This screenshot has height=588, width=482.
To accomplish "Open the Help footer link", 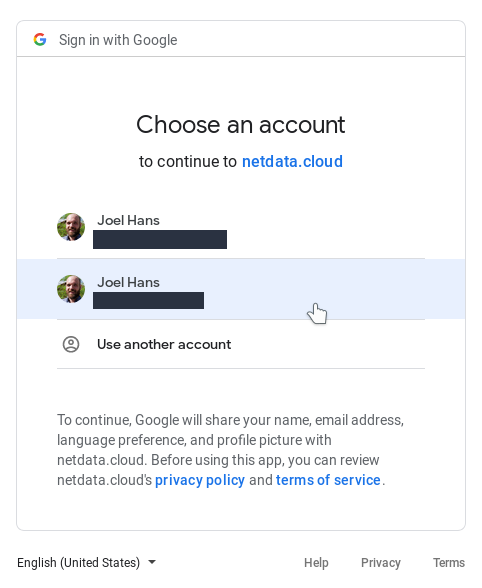I will (316, 562).
